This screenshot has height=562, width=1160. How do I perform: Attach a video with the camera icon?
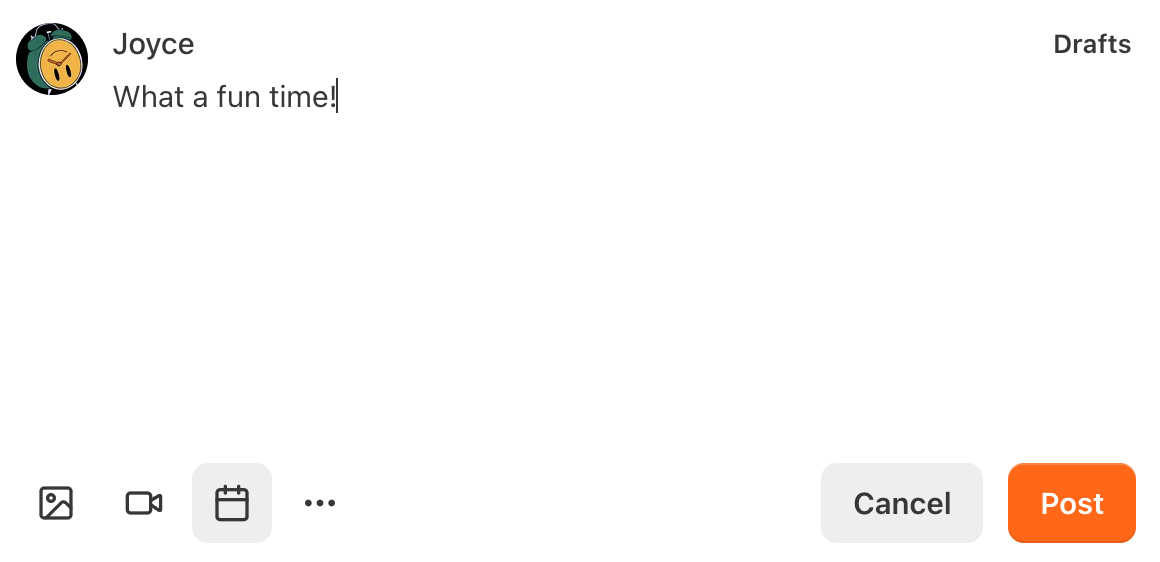tap(144, 503)
